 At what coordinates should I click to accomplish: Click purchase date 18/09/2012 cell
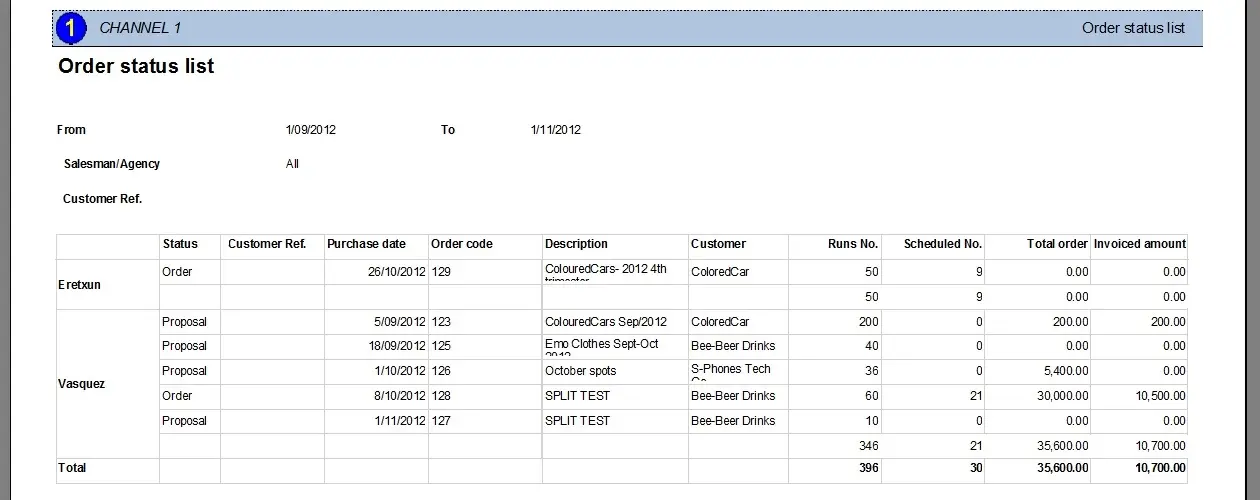pos(397,346)
